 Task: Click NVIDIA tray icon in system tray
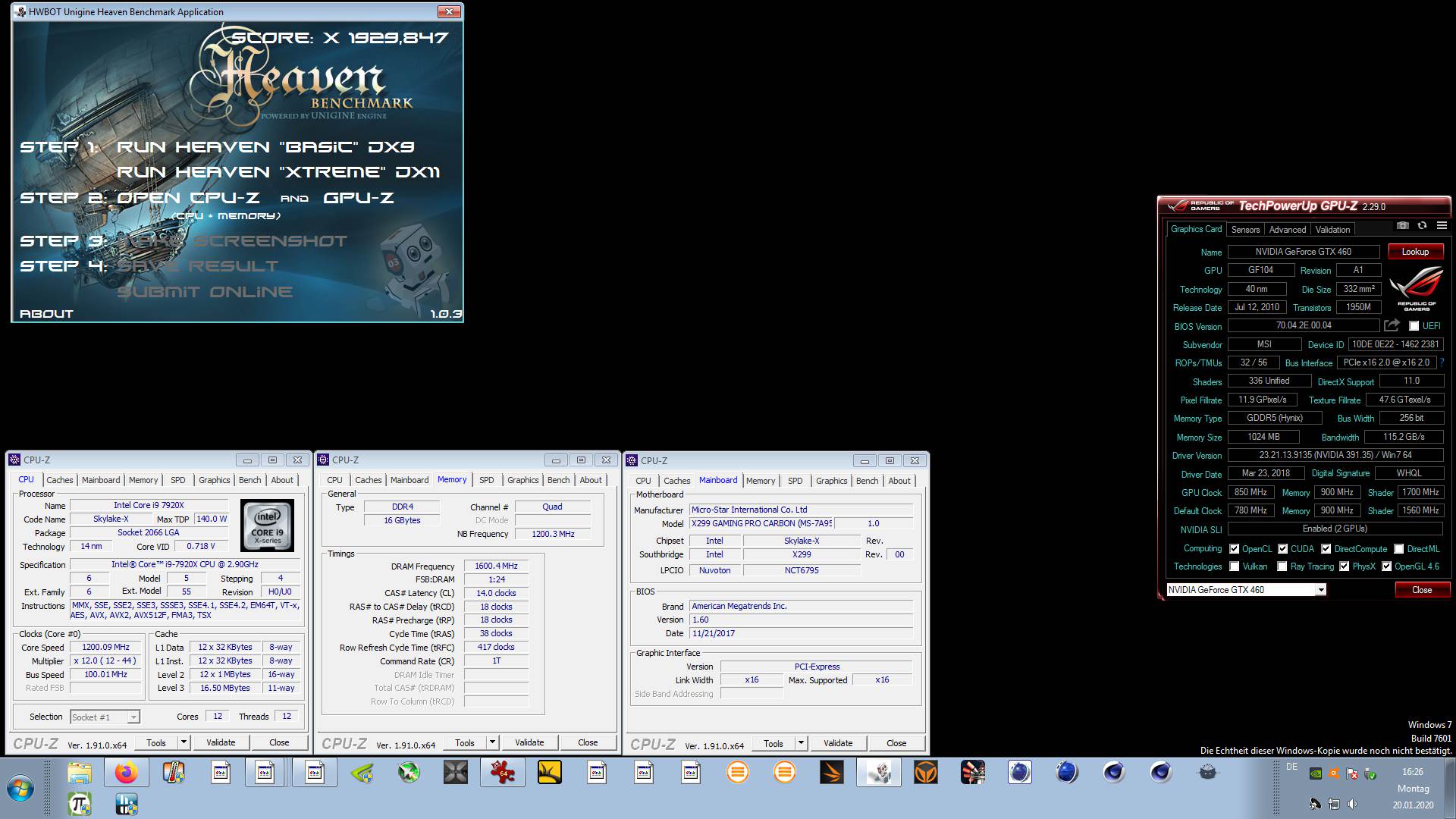[1316, 774]
